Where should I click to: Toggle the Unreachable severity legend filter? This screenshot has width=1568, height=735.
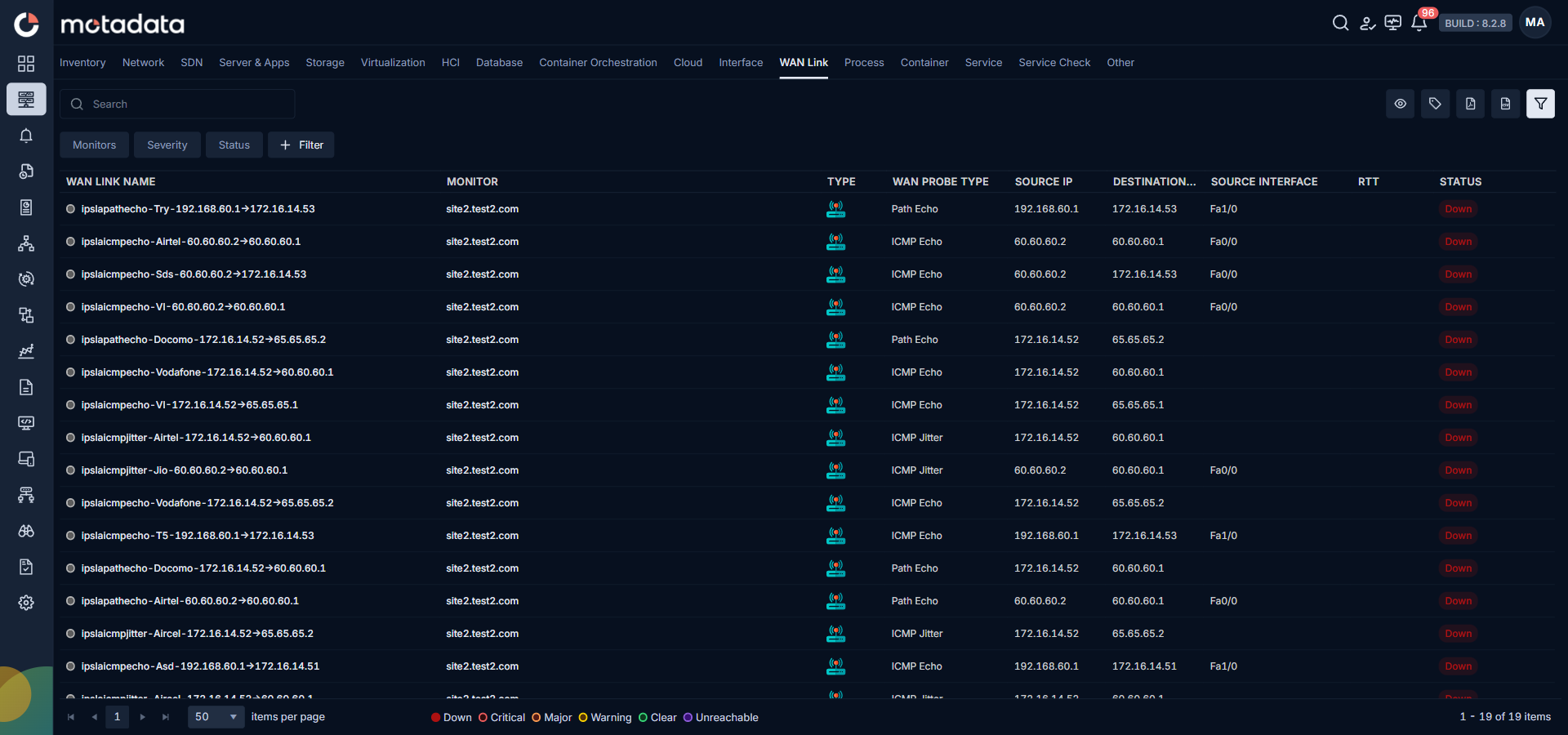coord(721,718)
